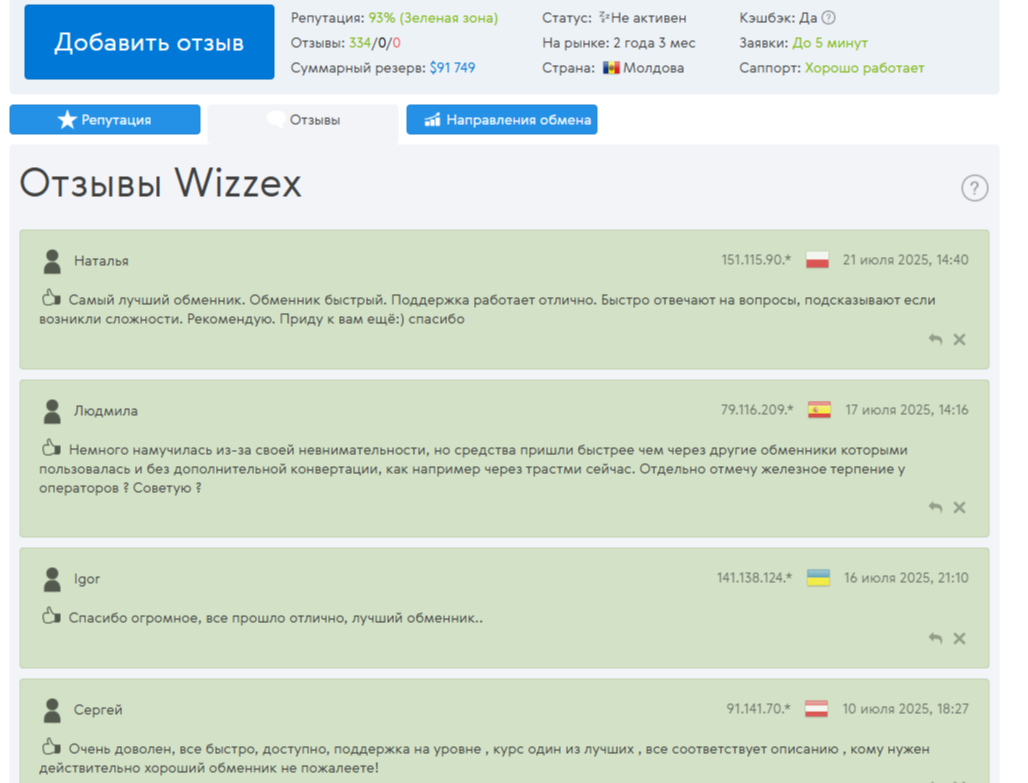1028x783 pixels.
Task: Click Сергей's user avatar icon
Action: [x=52, y=710]
